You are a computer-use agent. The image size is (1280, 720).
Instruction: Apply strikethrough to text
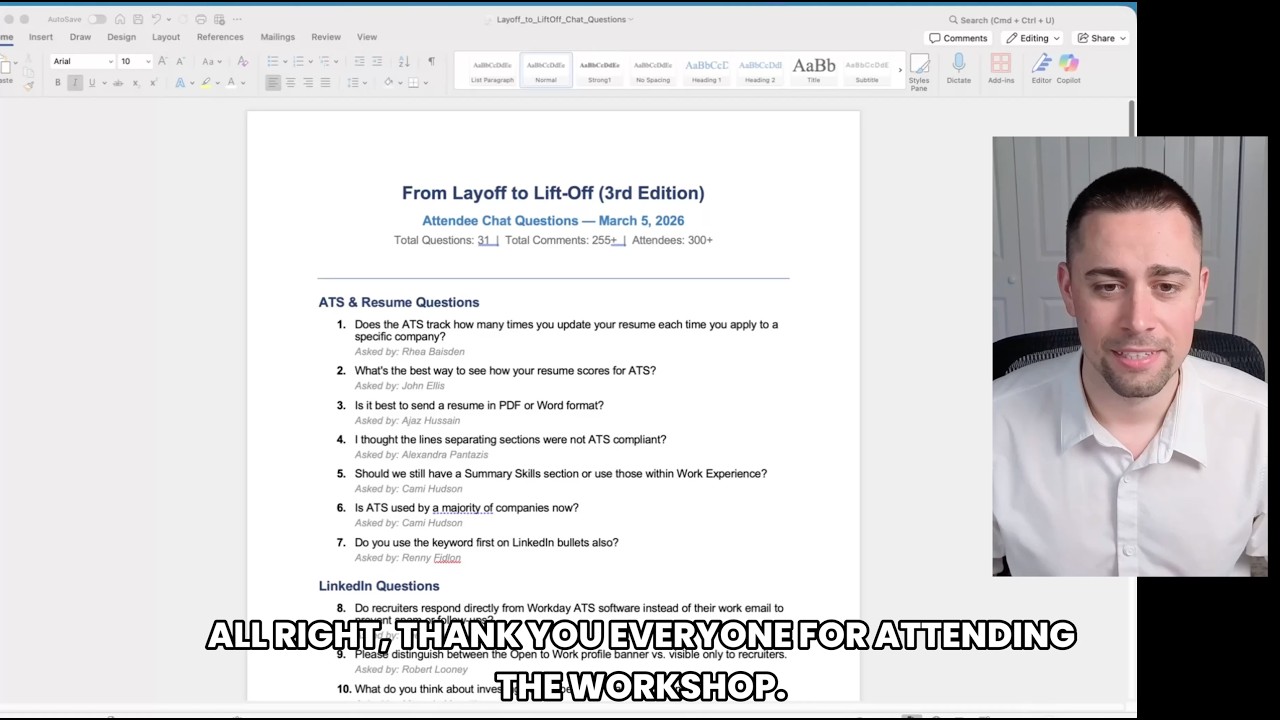pos(117,82)
